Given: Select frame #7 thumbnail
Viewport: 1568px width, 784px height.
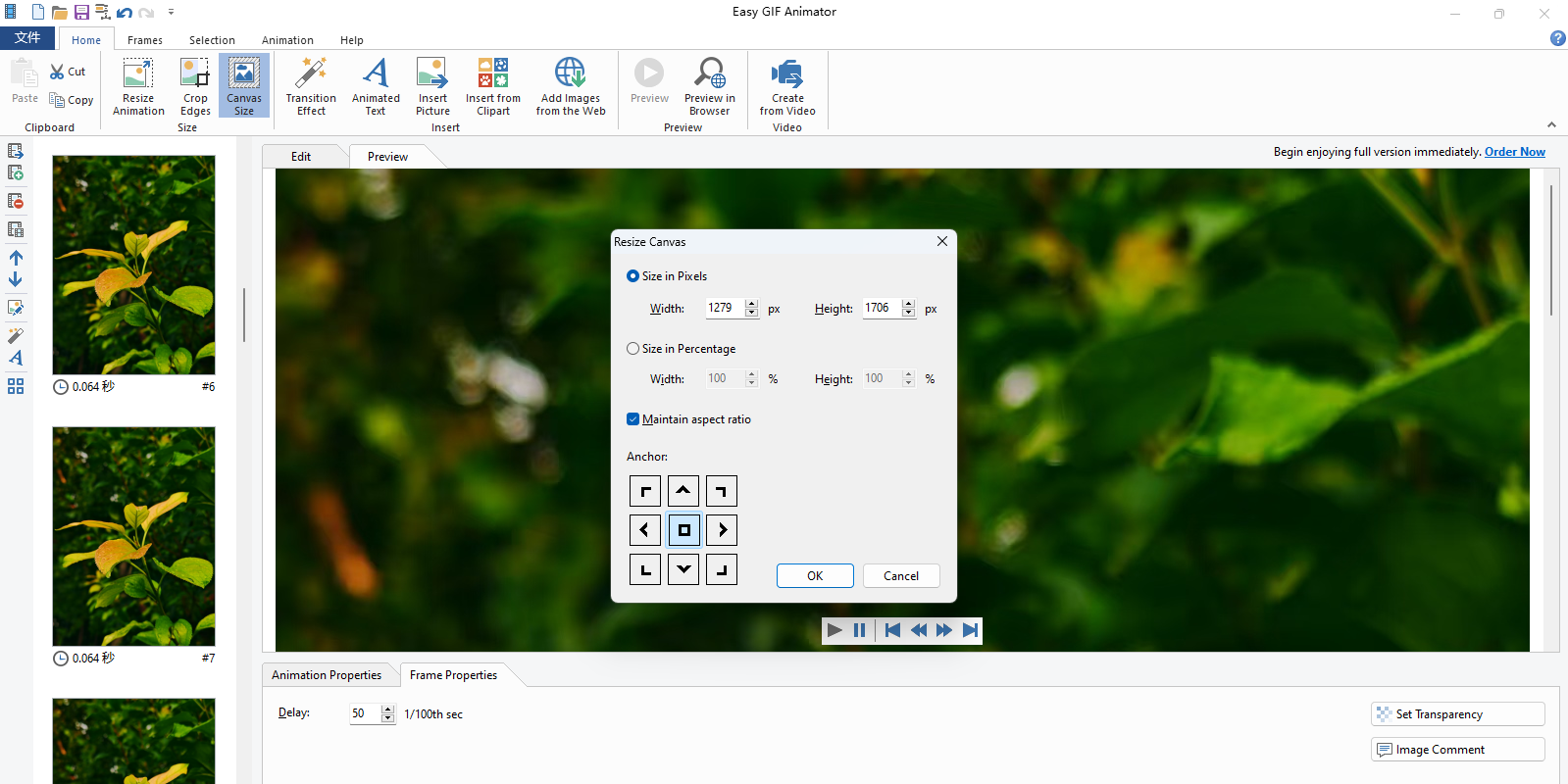Looking at the screenshot, I should [133, 536].
